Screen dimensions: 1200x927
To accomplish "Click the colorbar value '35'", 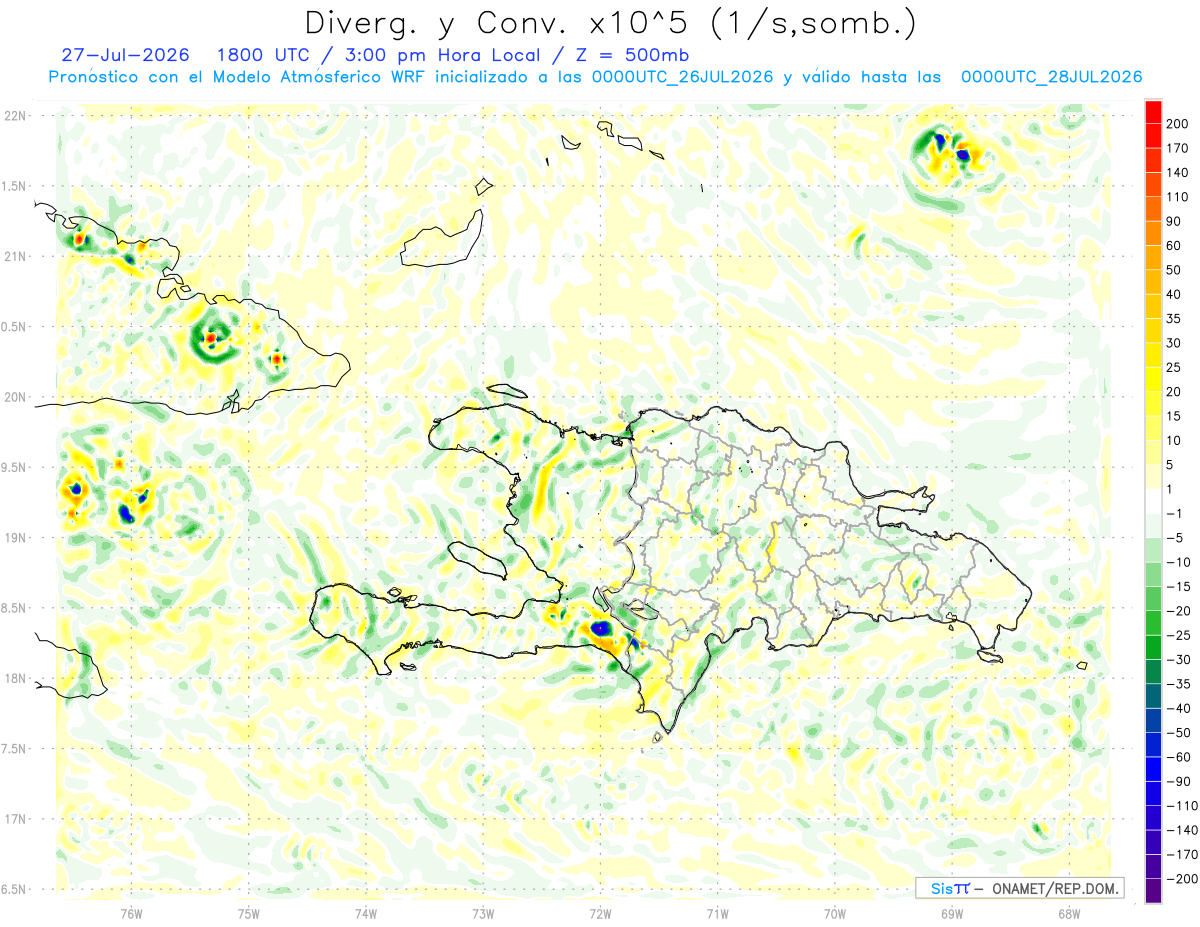I will coord(1174,319).
